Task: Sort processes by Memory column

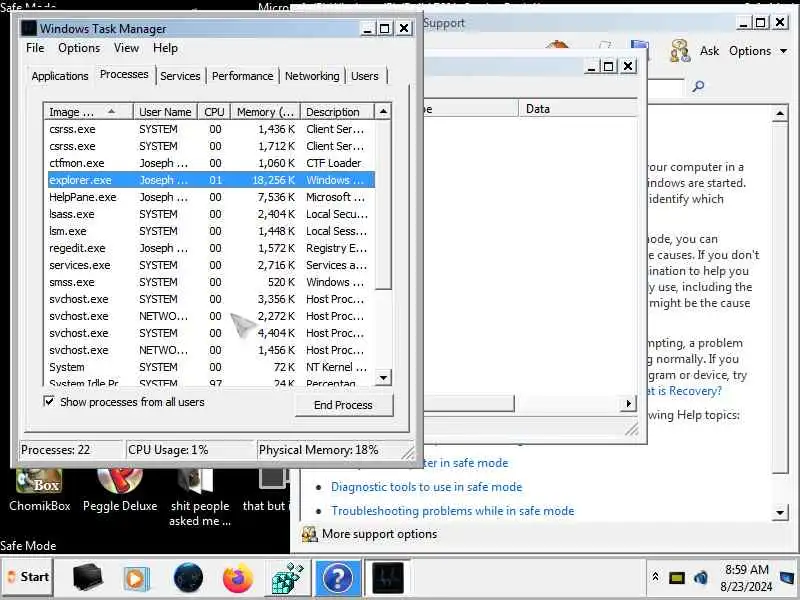Action: [265, 112]
